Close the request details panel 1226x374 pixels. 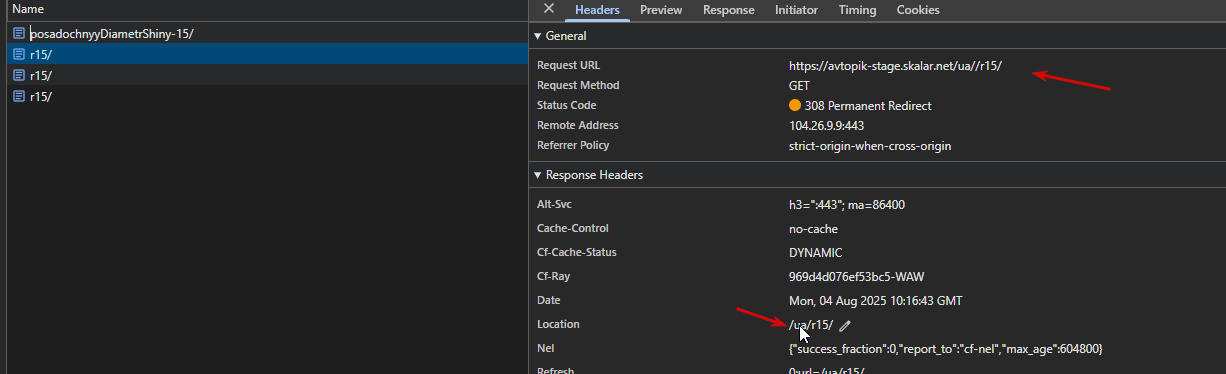(x=548, y=9)
